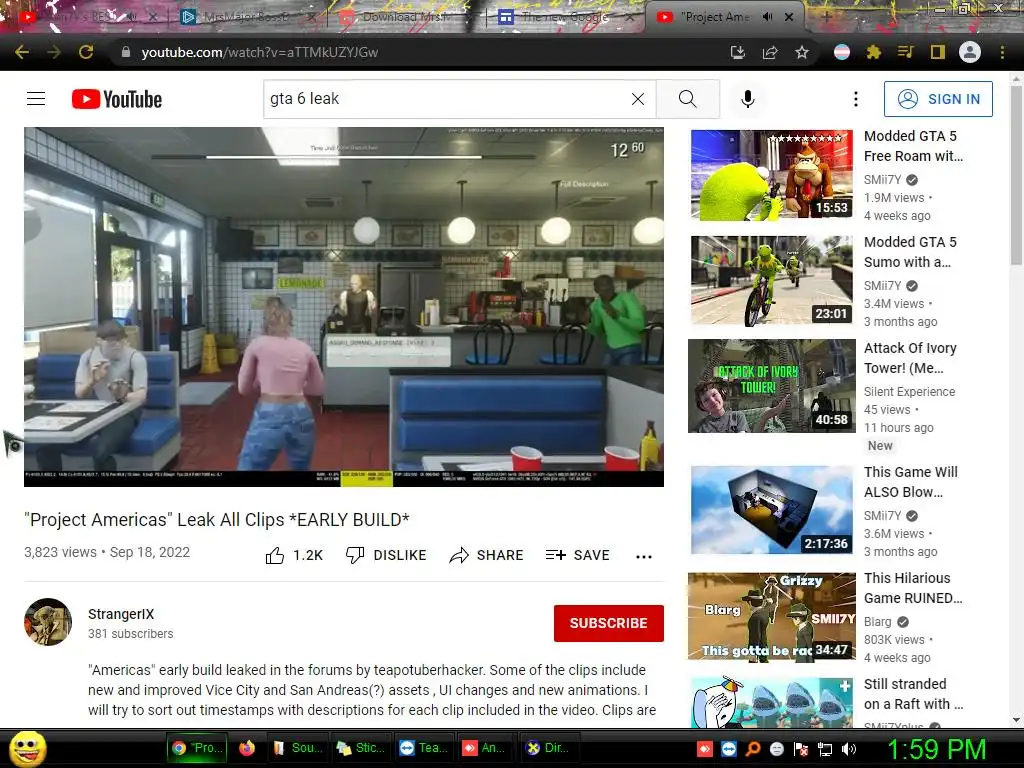Open more actions ellipsis under the video
1024x768 pixels.
(644, 556)
